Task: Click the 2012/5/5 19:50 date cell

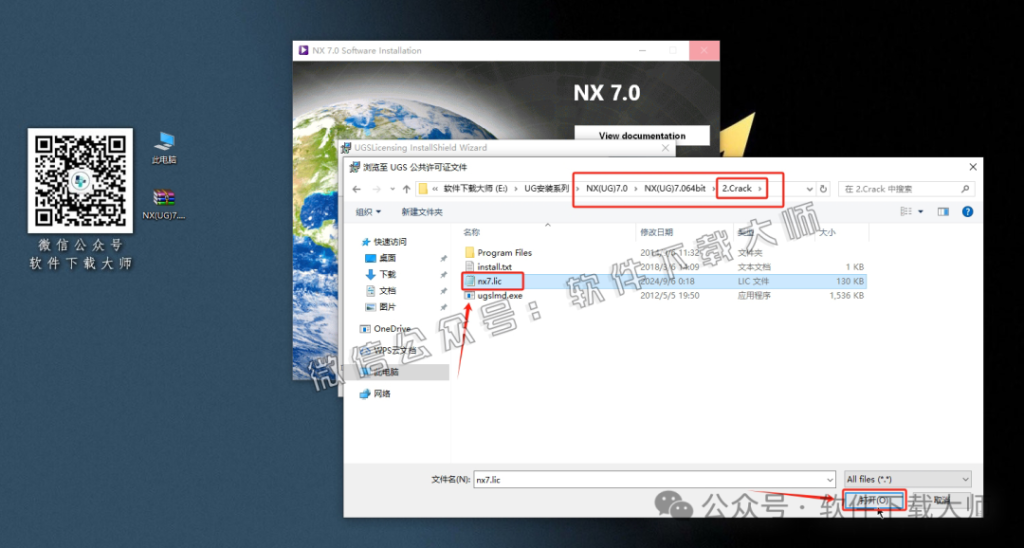Action: click(670, 295)
